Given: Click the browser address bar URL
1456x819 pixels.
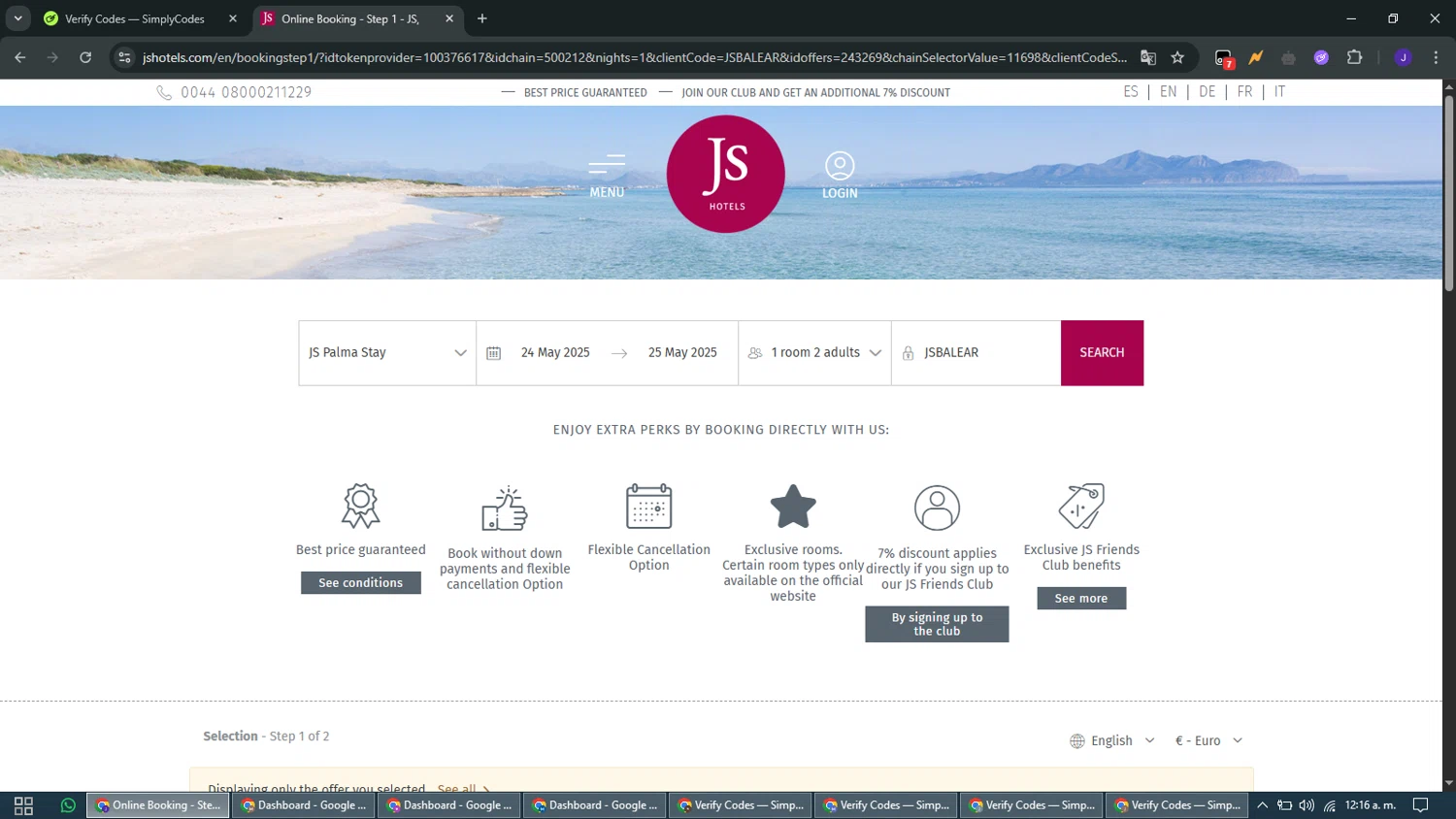Looking at the screenshot, I should [635, 57].
